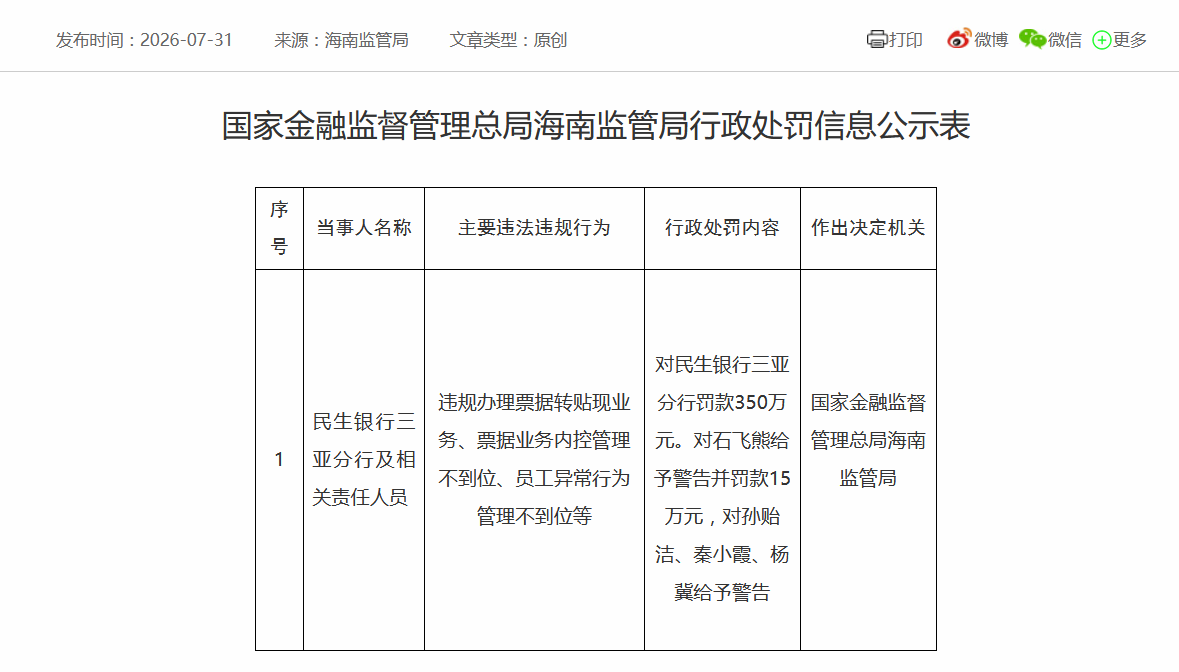Select the 序号 column header
Viewport: 1179px width, 672px height.
[x=280, y=228]
